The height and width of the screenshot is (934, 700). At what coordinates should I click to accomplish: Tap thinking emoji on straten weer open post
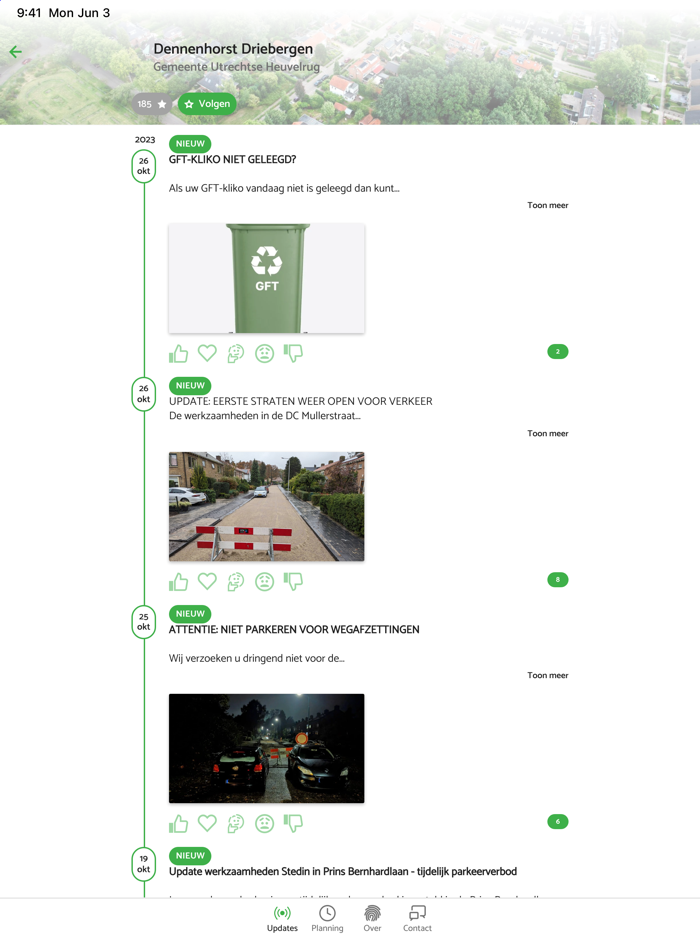coord(235,581)
